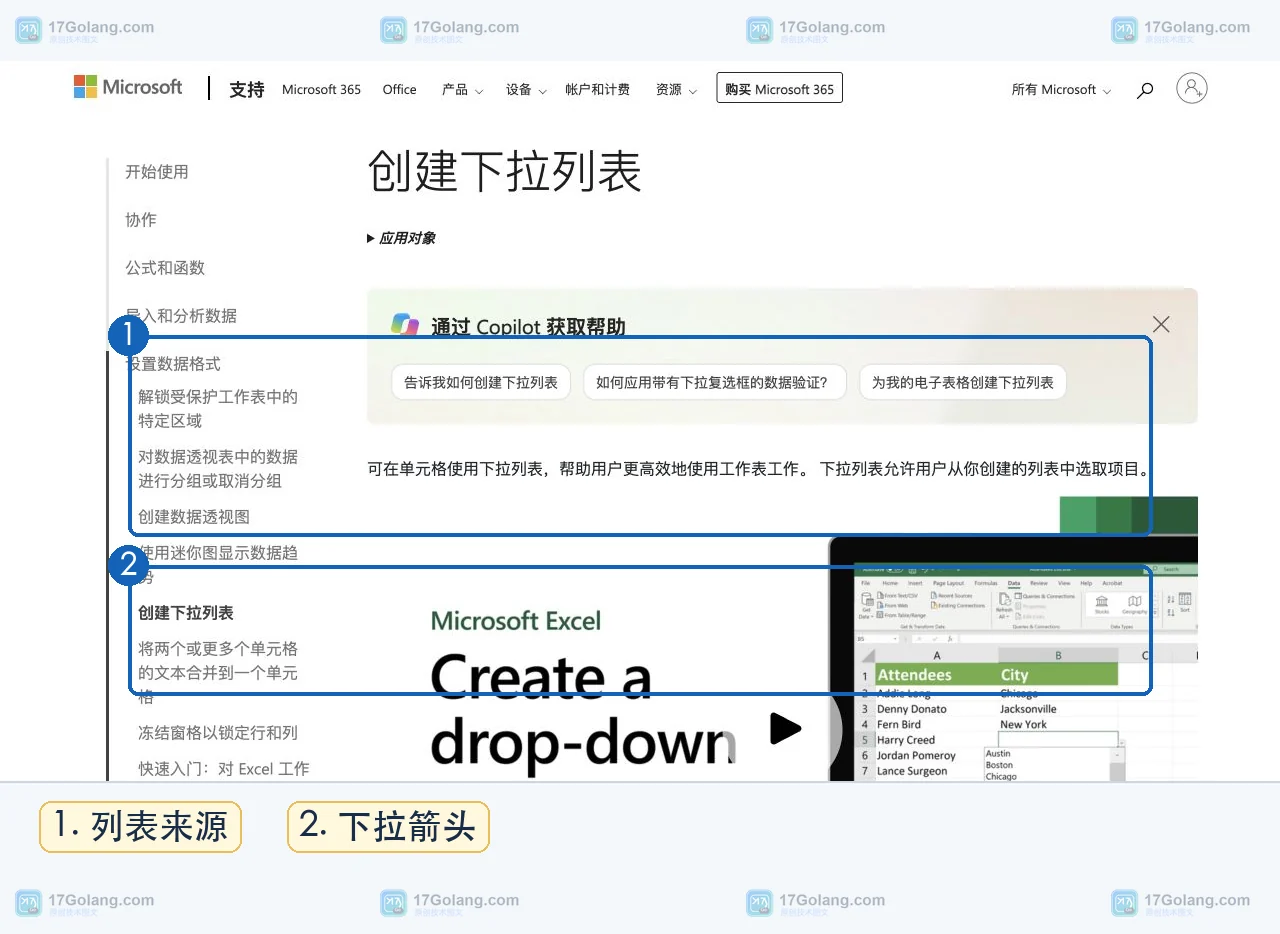Open 使用迷你图显示数据趋势 sidebar link

click(x=218, y=565)
